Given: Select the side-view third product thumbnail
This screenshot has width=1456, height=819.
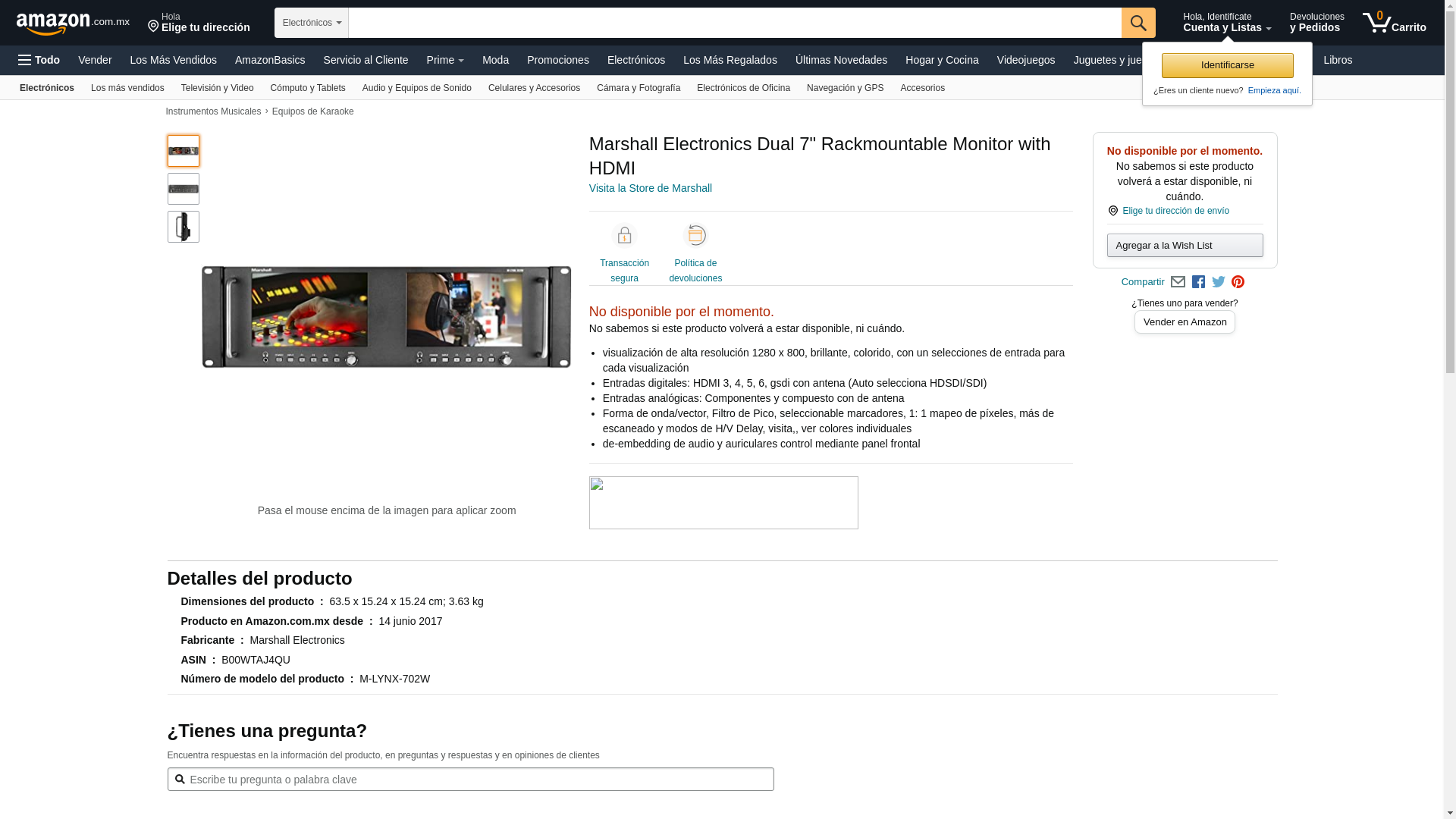Looking at the screenshot, I should click(184, 227).
